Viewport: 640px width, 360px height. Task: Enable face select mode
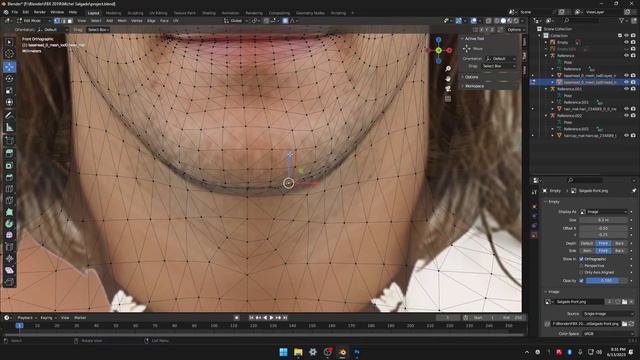pos(70,20)
